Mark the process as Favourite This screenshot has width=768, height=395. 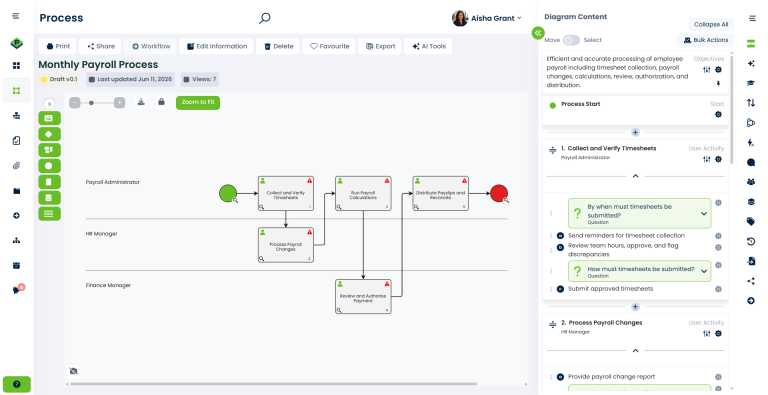click(329, 46)
